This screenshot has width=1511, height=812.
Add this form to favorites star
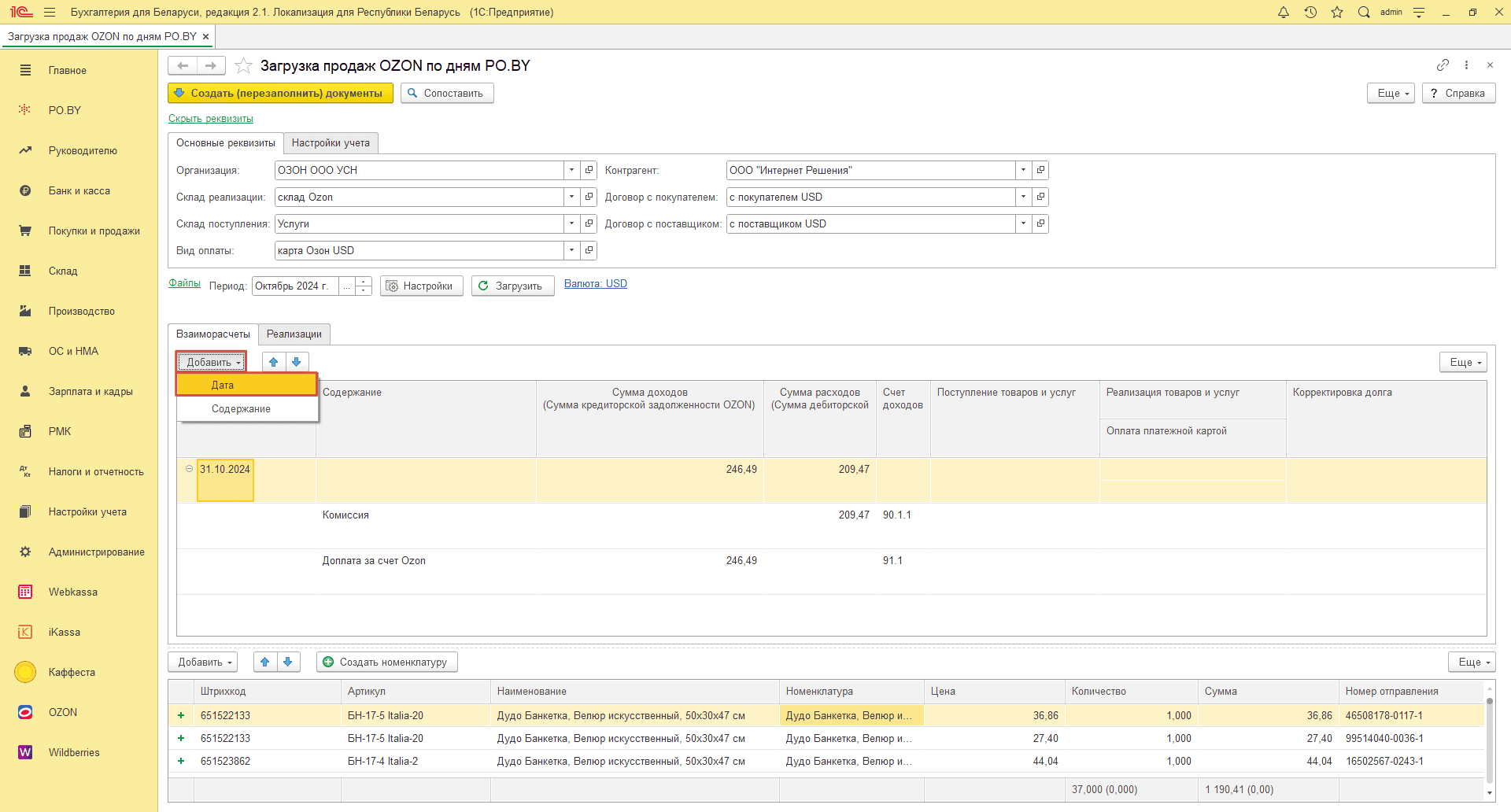click(x=243, y=65)
